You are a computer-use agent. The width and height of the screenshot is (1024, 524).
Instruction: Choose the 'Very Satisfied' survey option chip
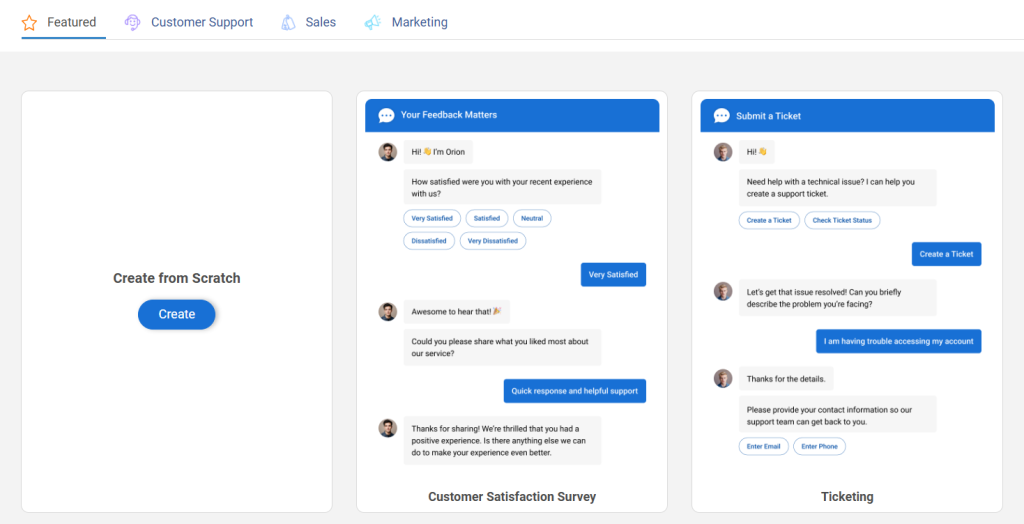432,218
